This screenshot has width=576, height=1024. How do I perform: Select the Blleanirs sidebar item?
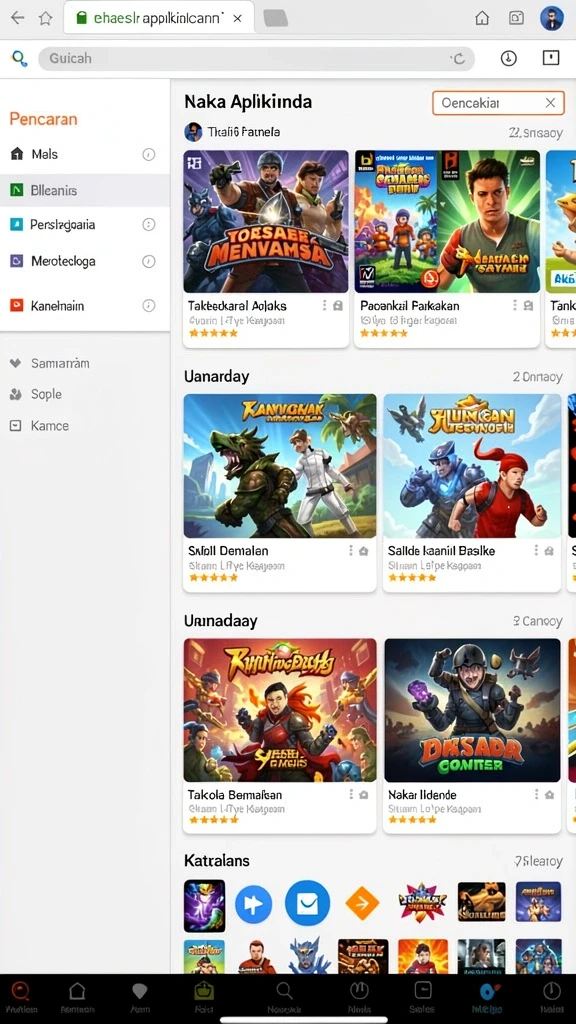[85, 191]
